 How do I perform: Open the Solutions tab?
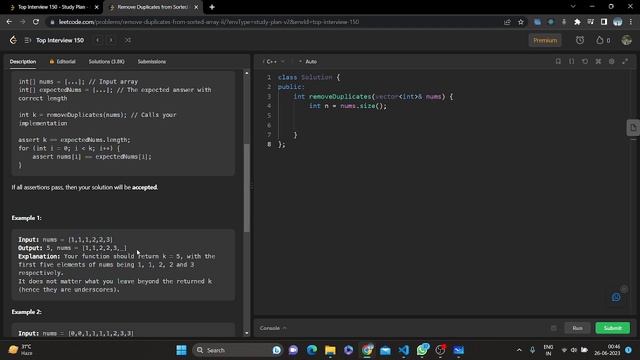[107, 61]
